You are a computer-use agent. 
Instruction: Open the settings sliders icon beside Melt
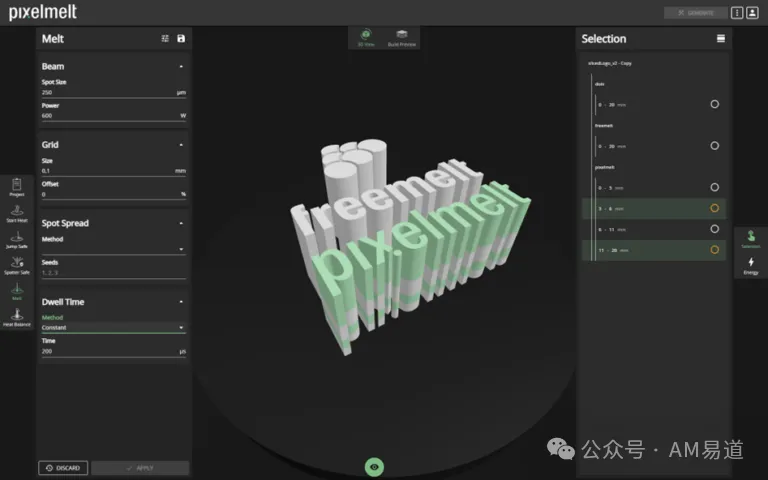click(x=165, y=38)
